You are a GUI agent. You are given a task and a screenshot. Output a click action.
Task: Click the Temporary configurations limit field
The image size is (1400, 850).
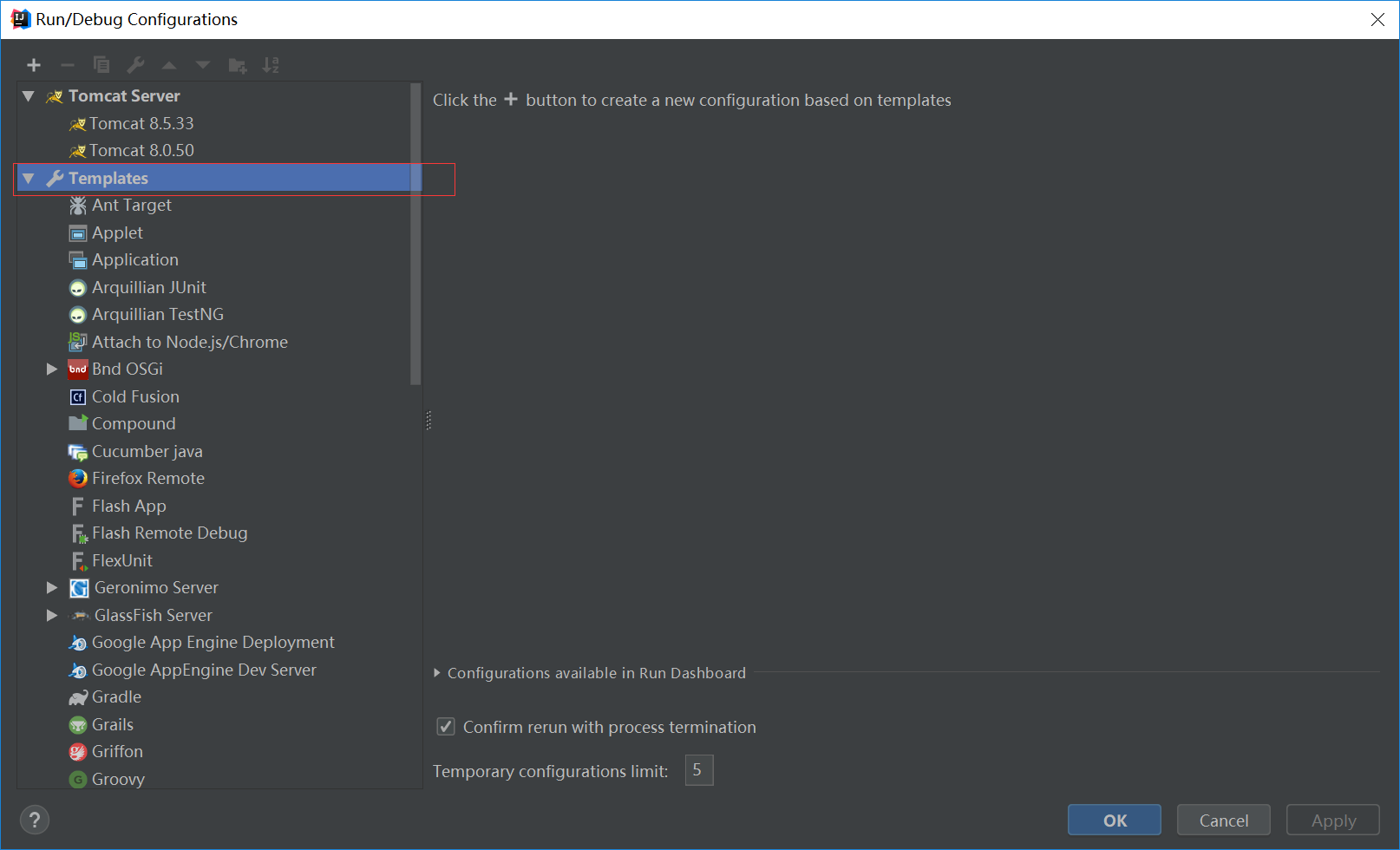(699, 770)
